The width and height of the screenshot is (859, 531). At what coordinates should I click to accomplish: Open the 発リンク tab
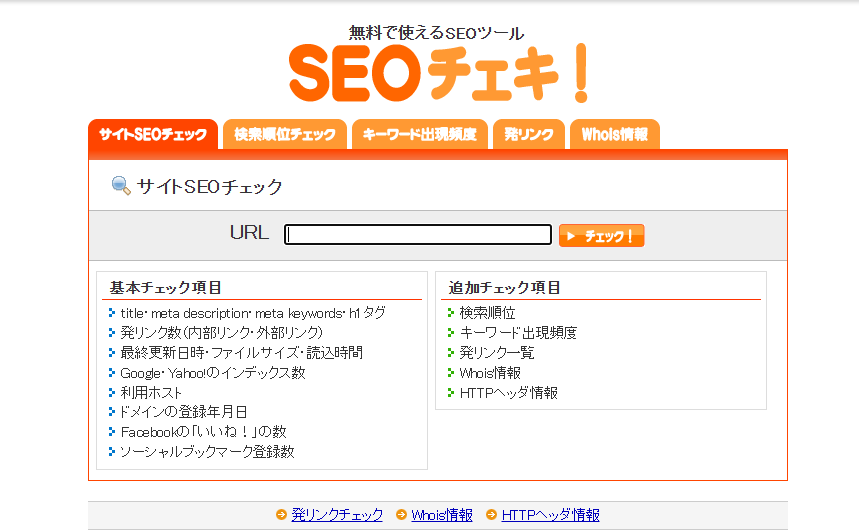point(529,135)
